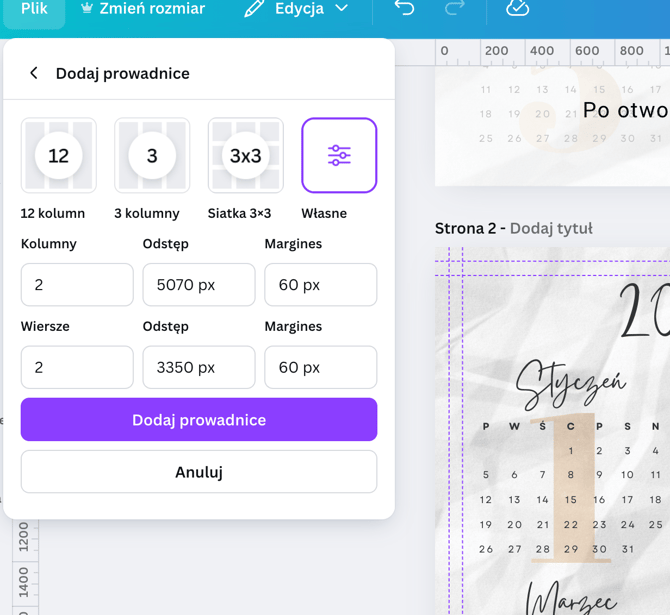This screenshot has height=615, width=670.
Task: Click Dodaj tytuł next to Strona 2
Action: point(551,229)
